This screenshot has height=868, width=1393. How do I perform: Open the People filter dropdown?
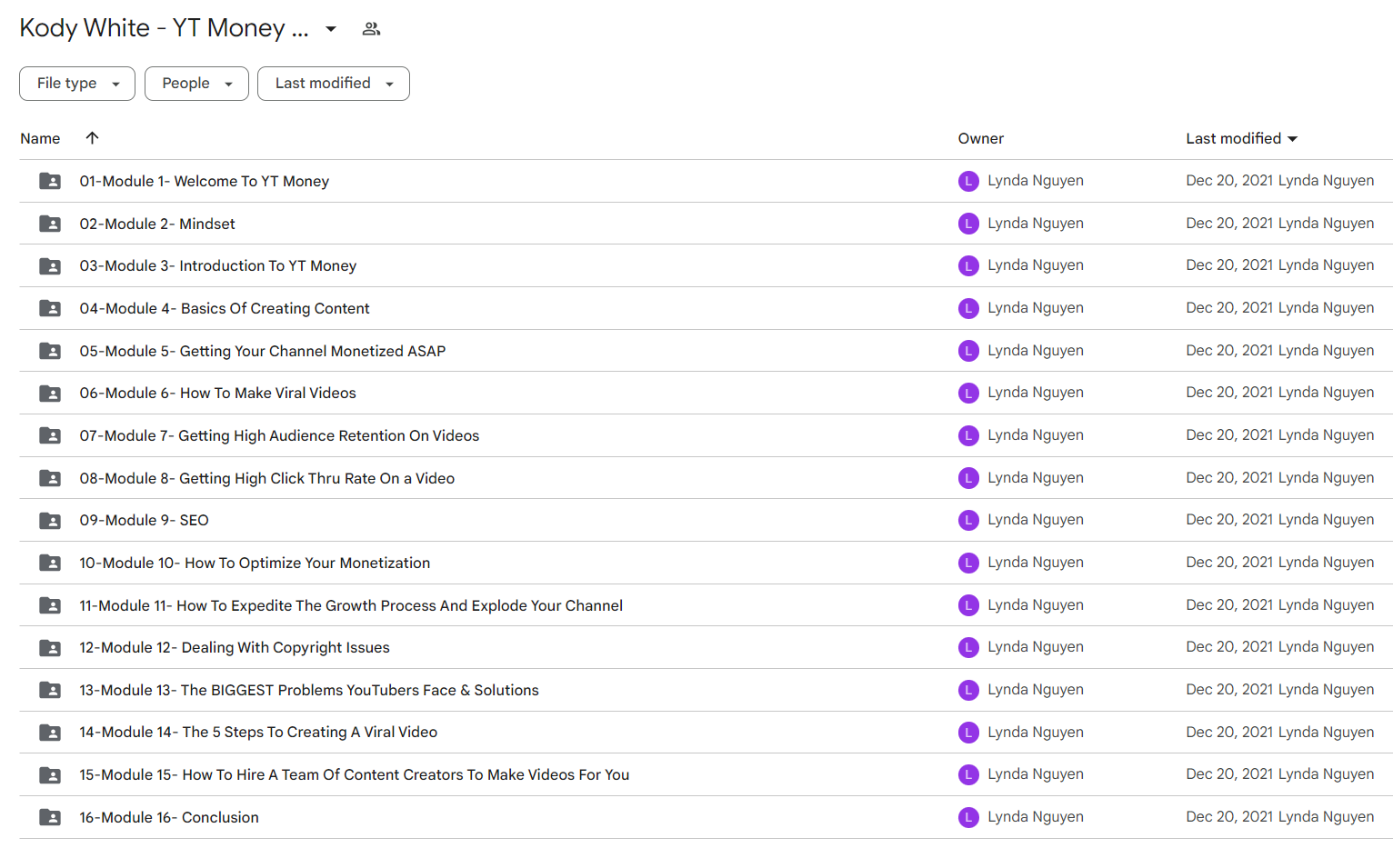coord(196,84)
